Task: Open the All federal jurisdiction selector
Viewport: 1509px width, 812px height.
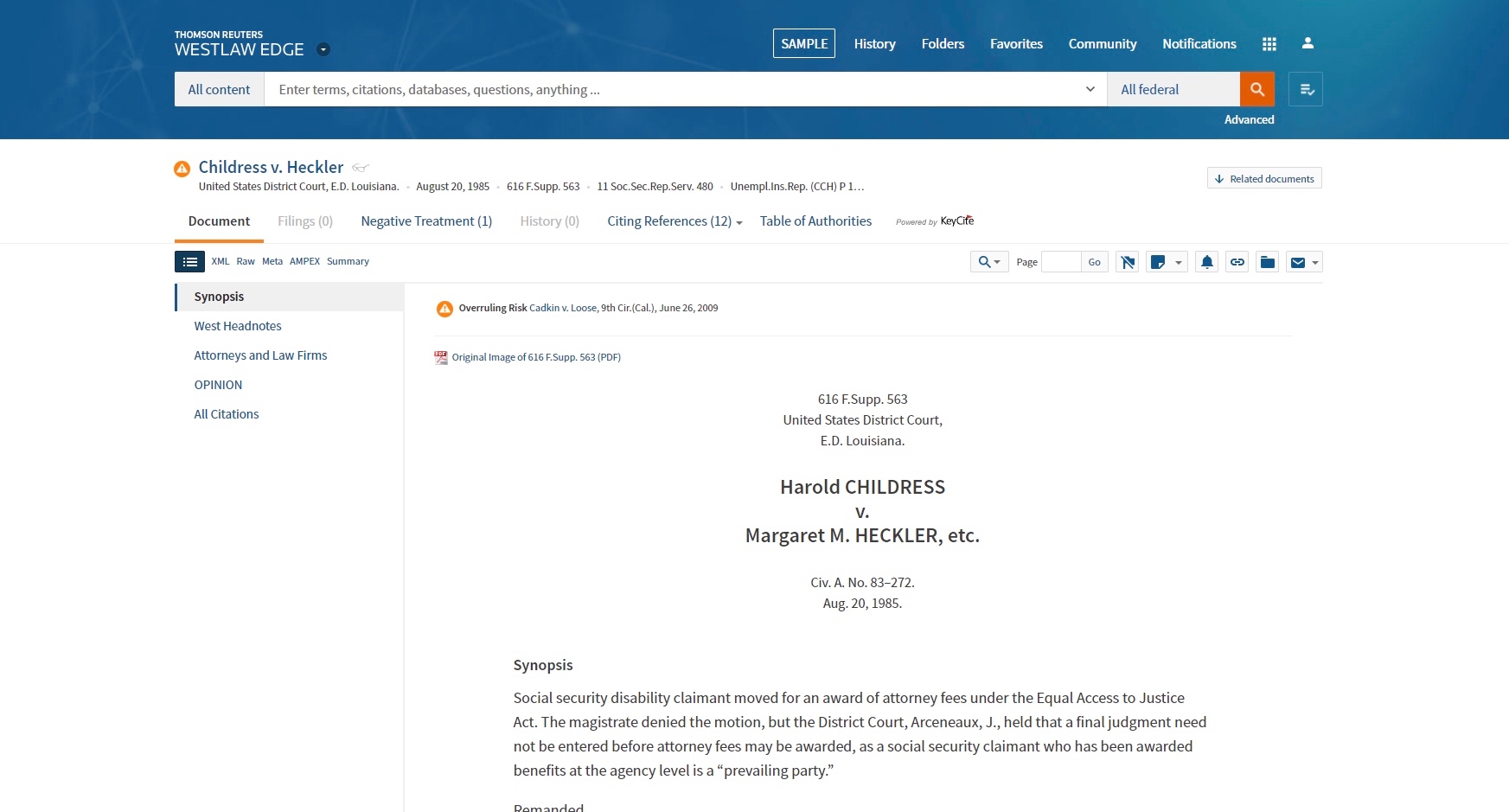Action: click(1173, 89)
